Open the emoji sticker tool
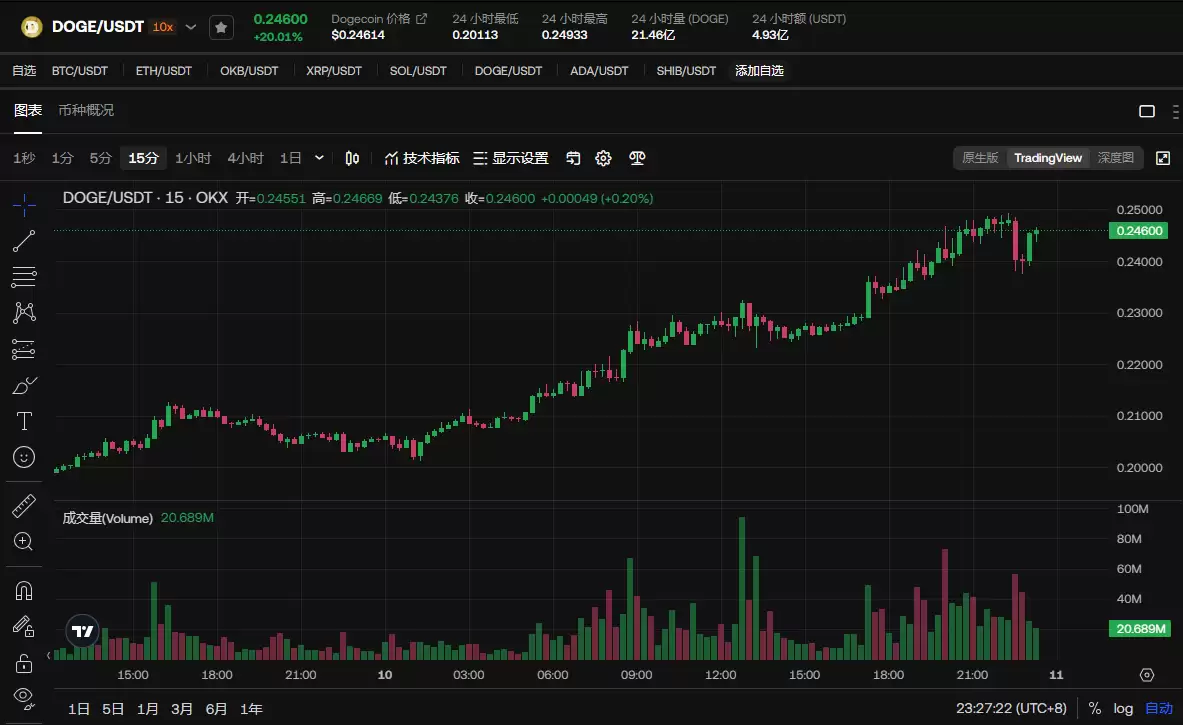The height and width of the screenshot is (725, 1183). click(x=23, y=457)
